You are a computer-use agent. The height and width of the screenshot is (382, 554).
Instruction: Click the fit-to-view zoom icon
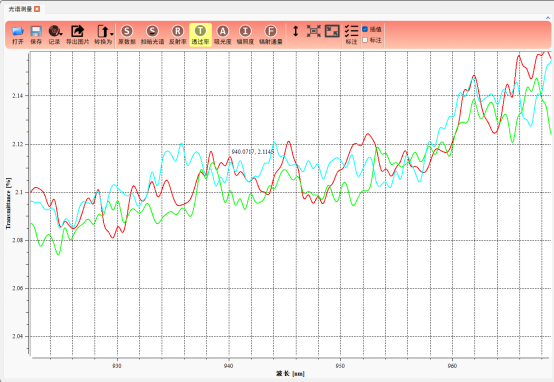[314, 31]
